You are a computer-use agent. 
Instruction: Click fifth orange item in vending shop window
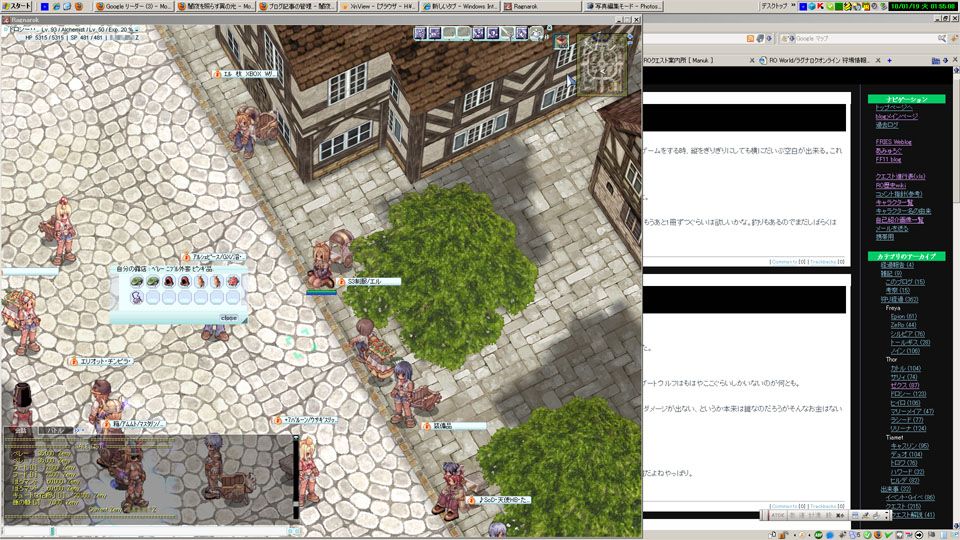[201, 282]
